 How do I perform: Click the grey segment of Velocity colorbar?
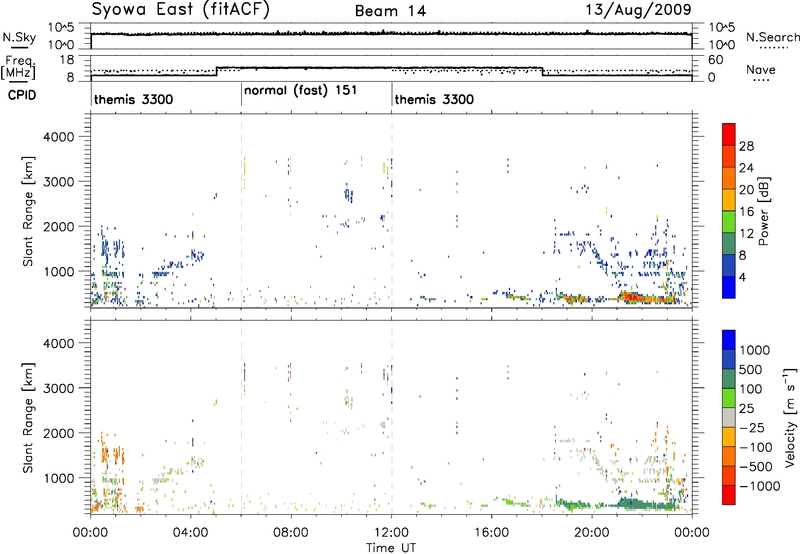(x=729, y=418)
